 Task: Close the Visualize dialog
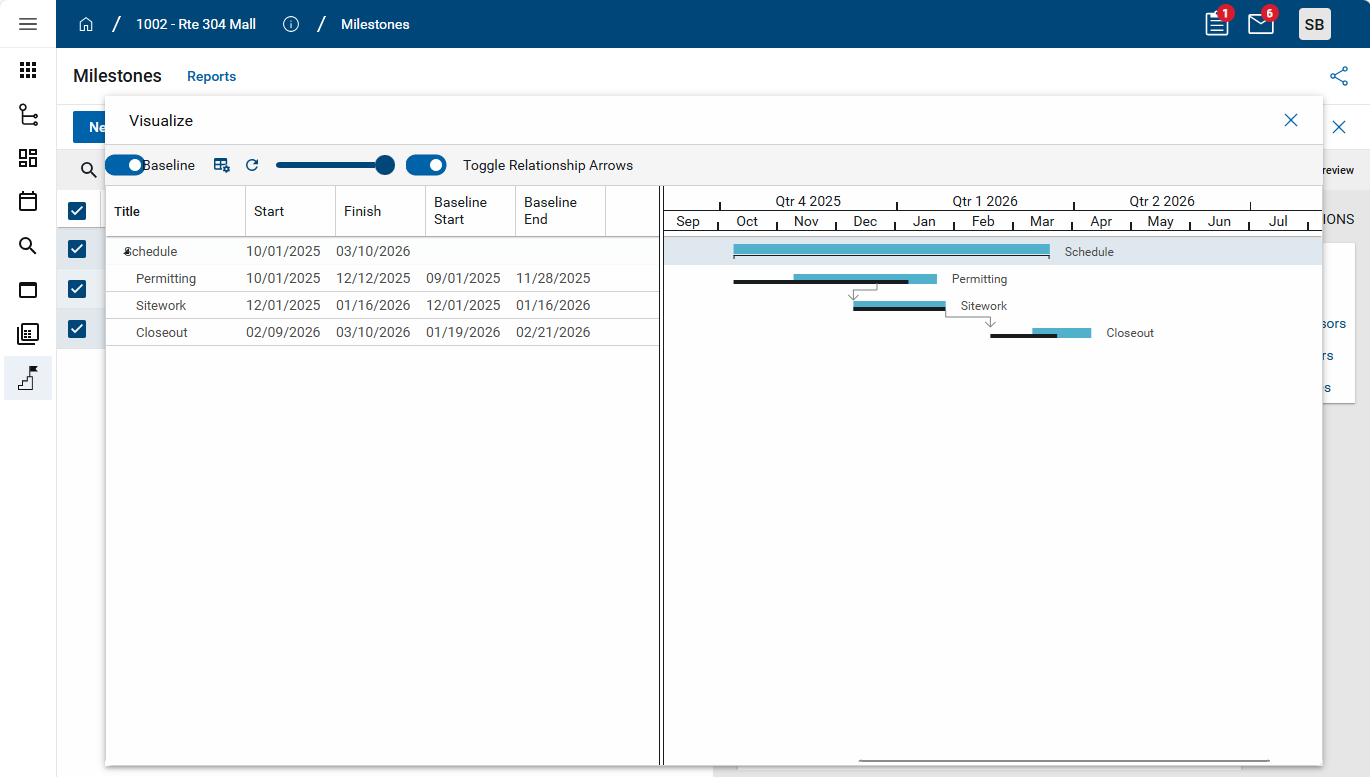pos(1290,120)
